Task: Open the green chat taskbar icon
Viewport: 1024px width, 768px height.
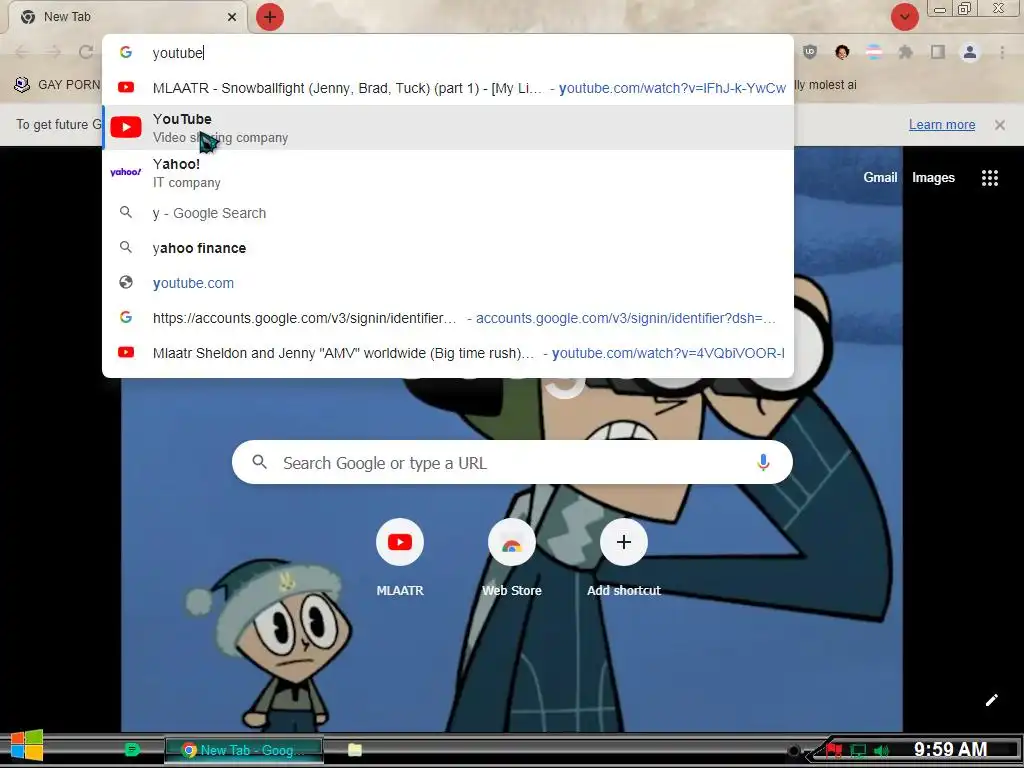Action: coord(133,749)
